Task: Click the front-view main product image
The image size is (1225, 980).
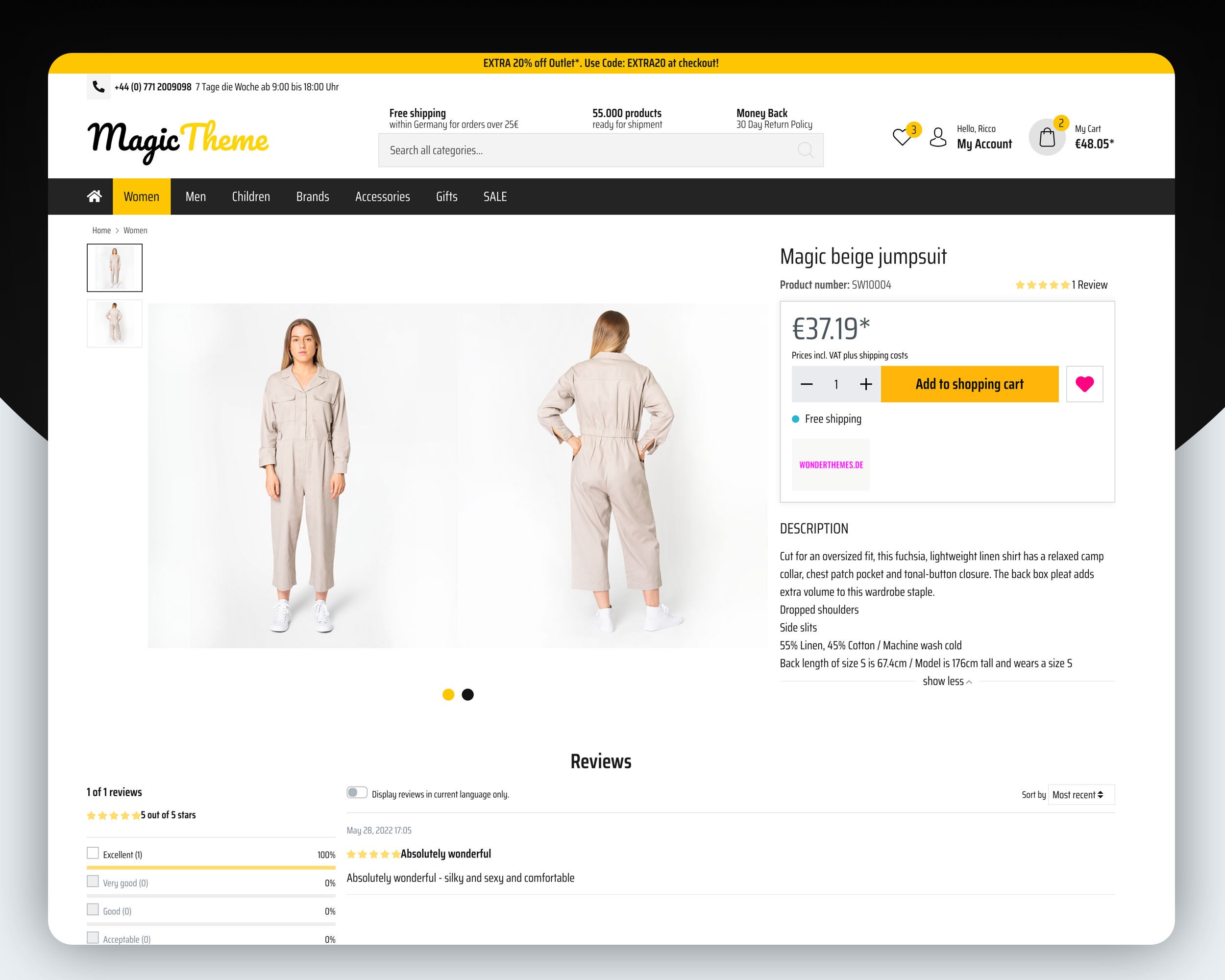Action: (302, 475)
